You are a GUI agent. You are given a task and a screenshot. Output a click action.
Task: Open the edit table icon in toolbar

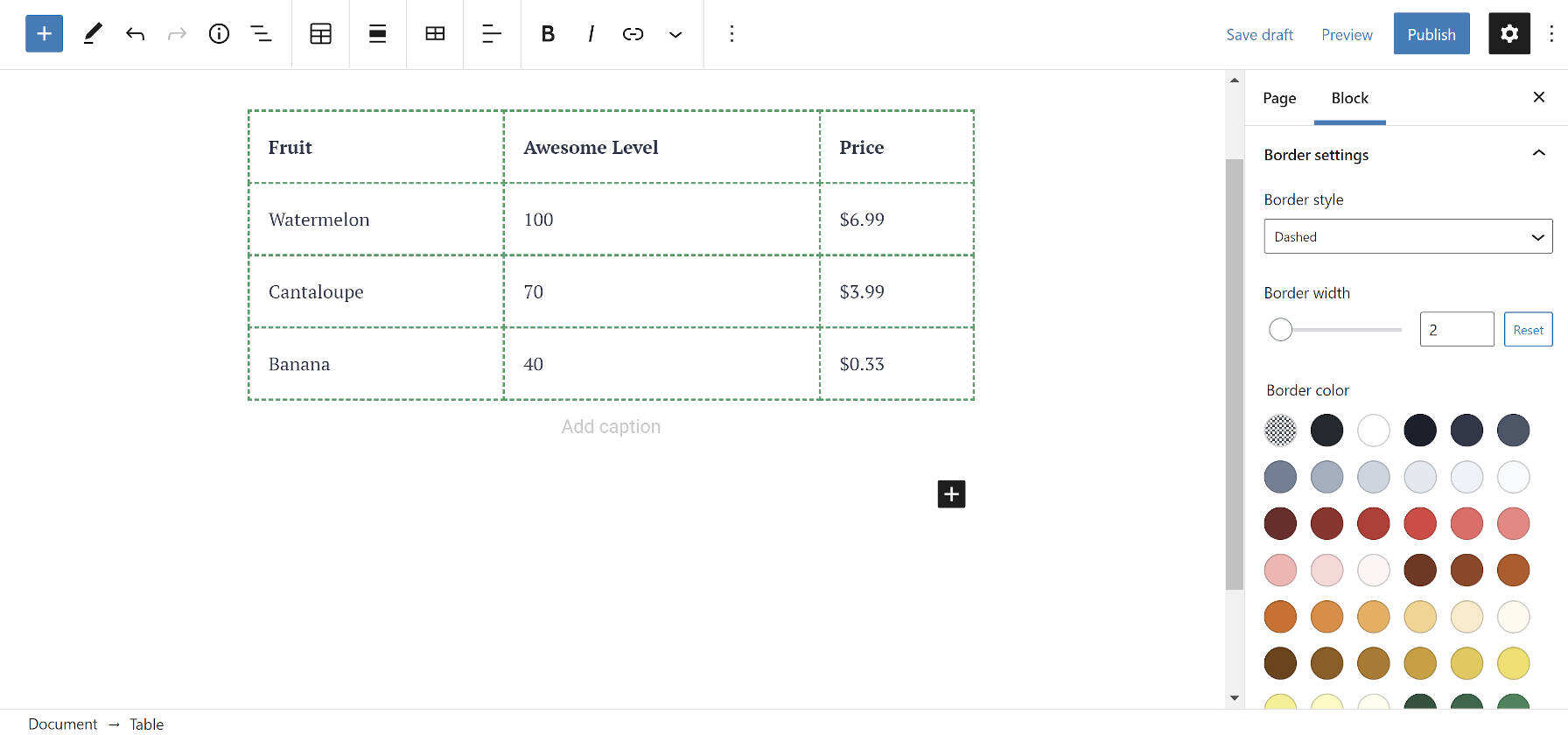coord(435,34)
